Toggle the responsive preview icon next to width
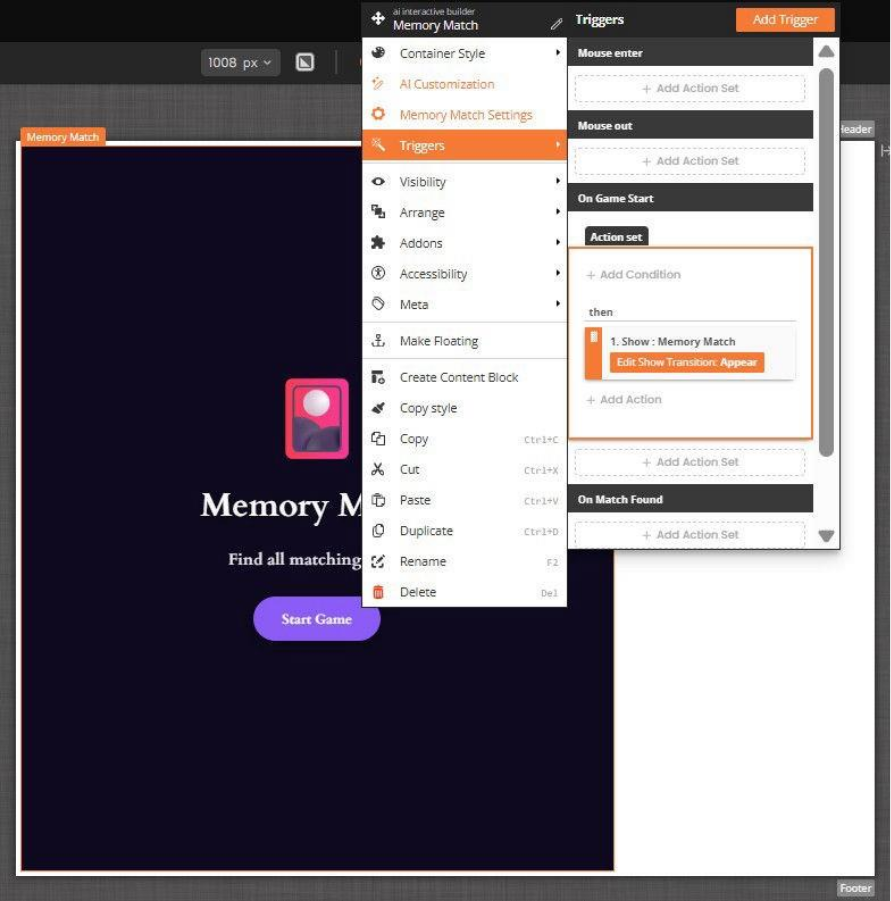Screen dimensions: 891x901 305,62
